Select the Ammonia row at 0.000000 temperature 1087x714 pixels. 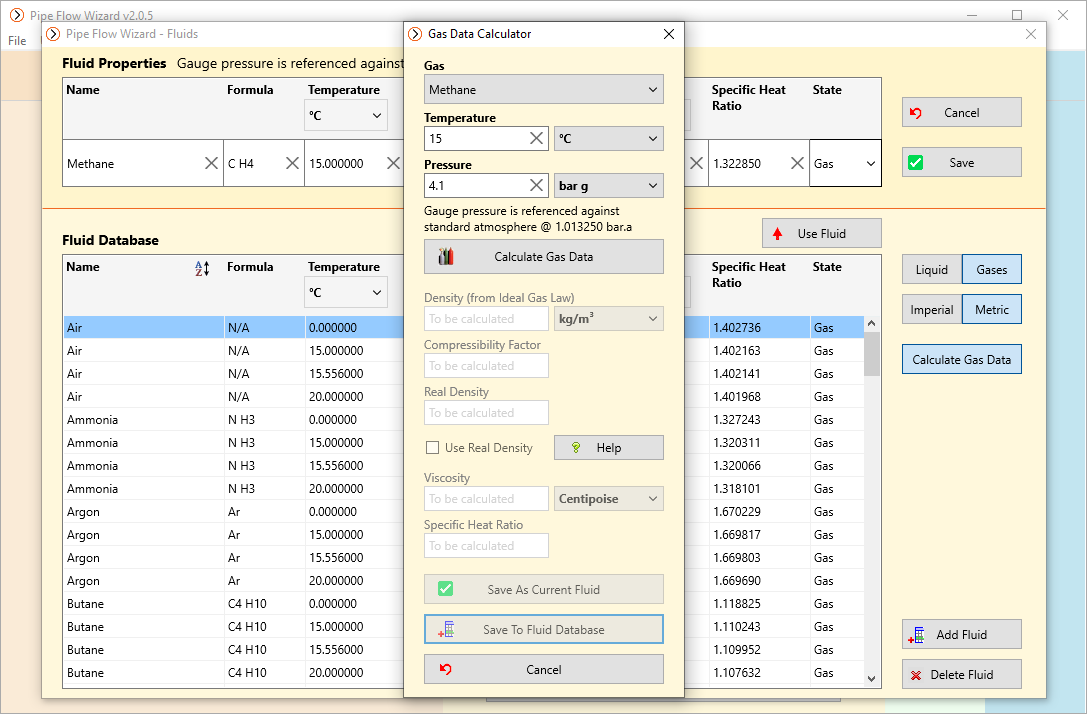(463, 419)
